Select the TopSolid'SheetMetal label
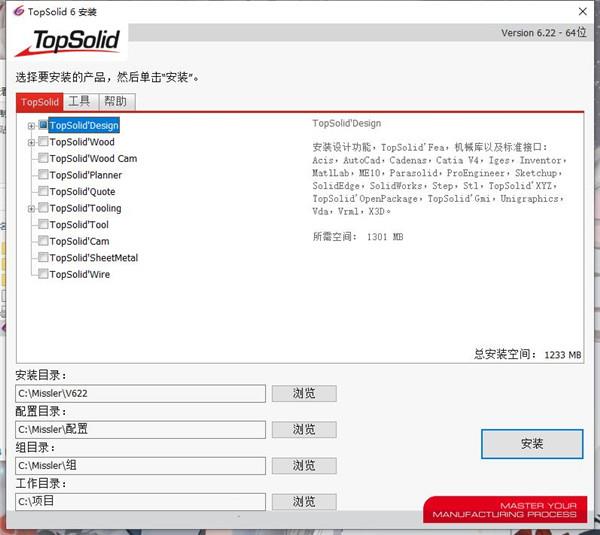The width and height of the screenshot is (600, 535). [x=94, y=258]
